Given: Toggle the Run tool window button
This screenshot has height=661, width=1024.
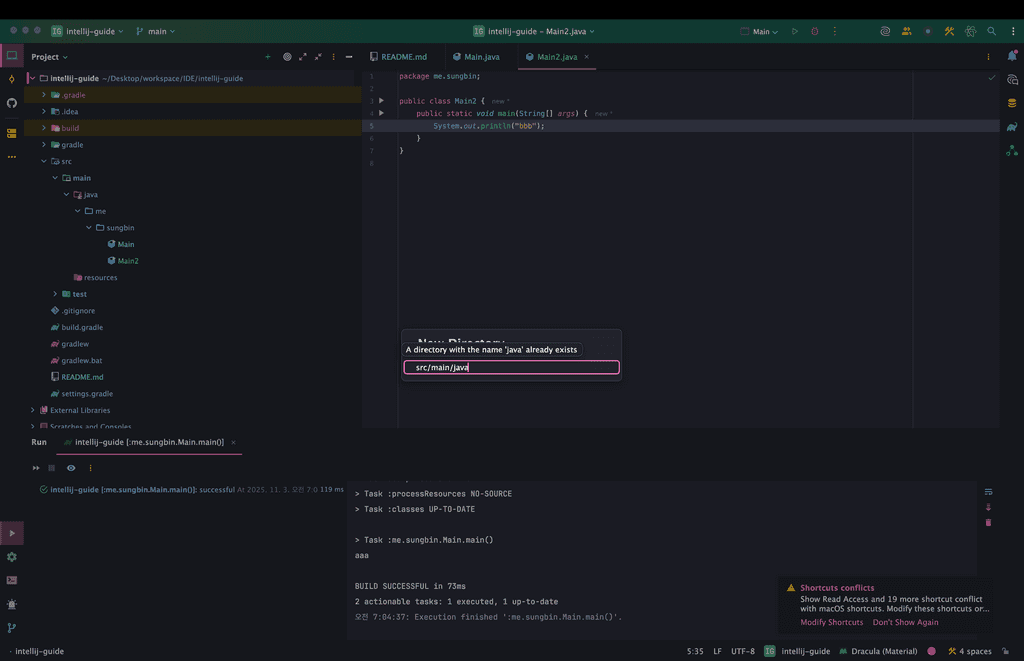Looking at the screenshot, I should 12,533.
